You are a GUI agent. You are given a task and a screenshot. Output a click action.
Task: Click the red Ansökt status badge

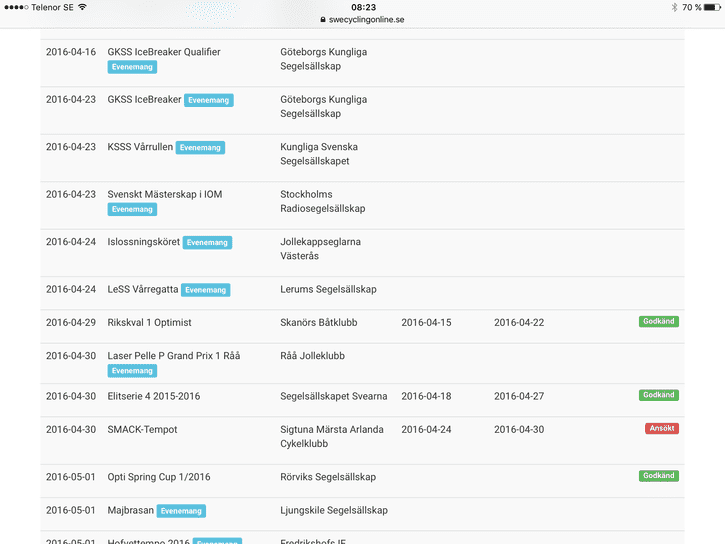[661, 429]
